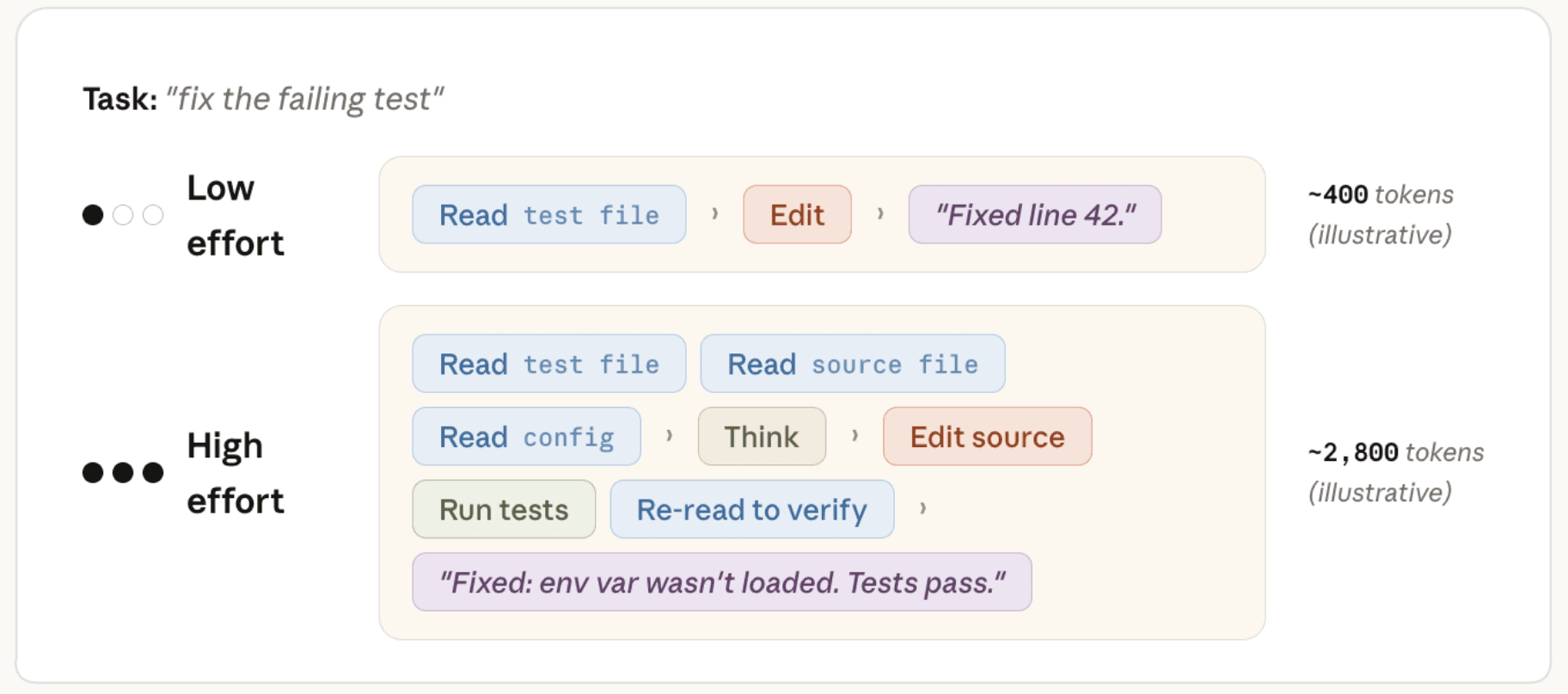Click the orange Edit chip

point(797,214)
